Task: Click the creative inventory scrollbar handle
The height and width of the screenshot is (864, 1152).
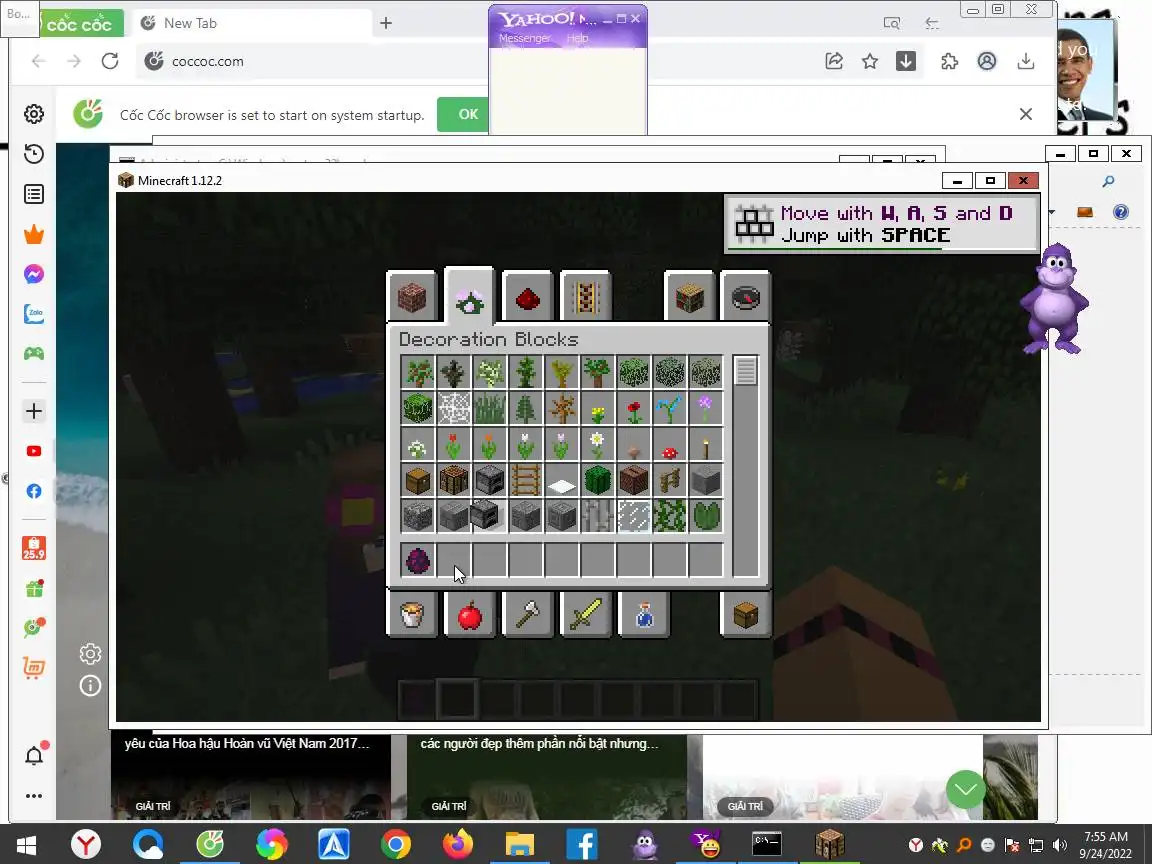Action: click(746, 371)
